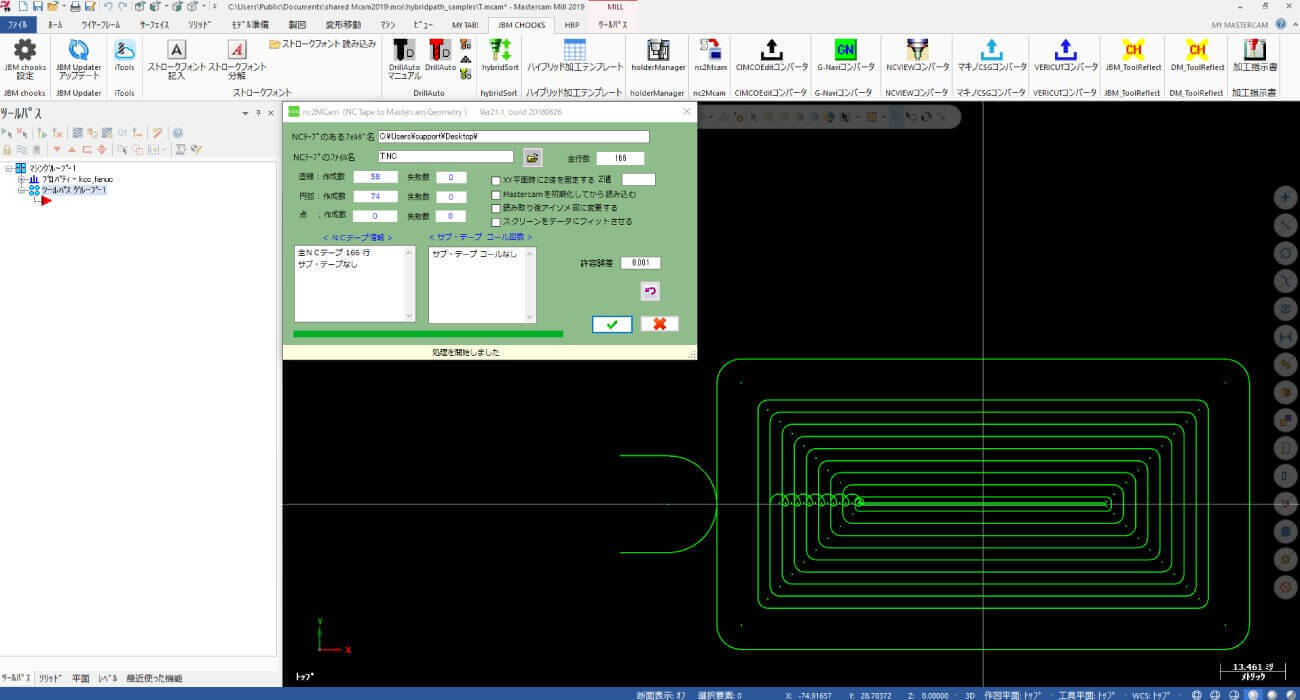Select ツールパス グループ-1 tree item
Viewport: 1300px width, 700px height.
pyautogui.click(x=73, y=190)
